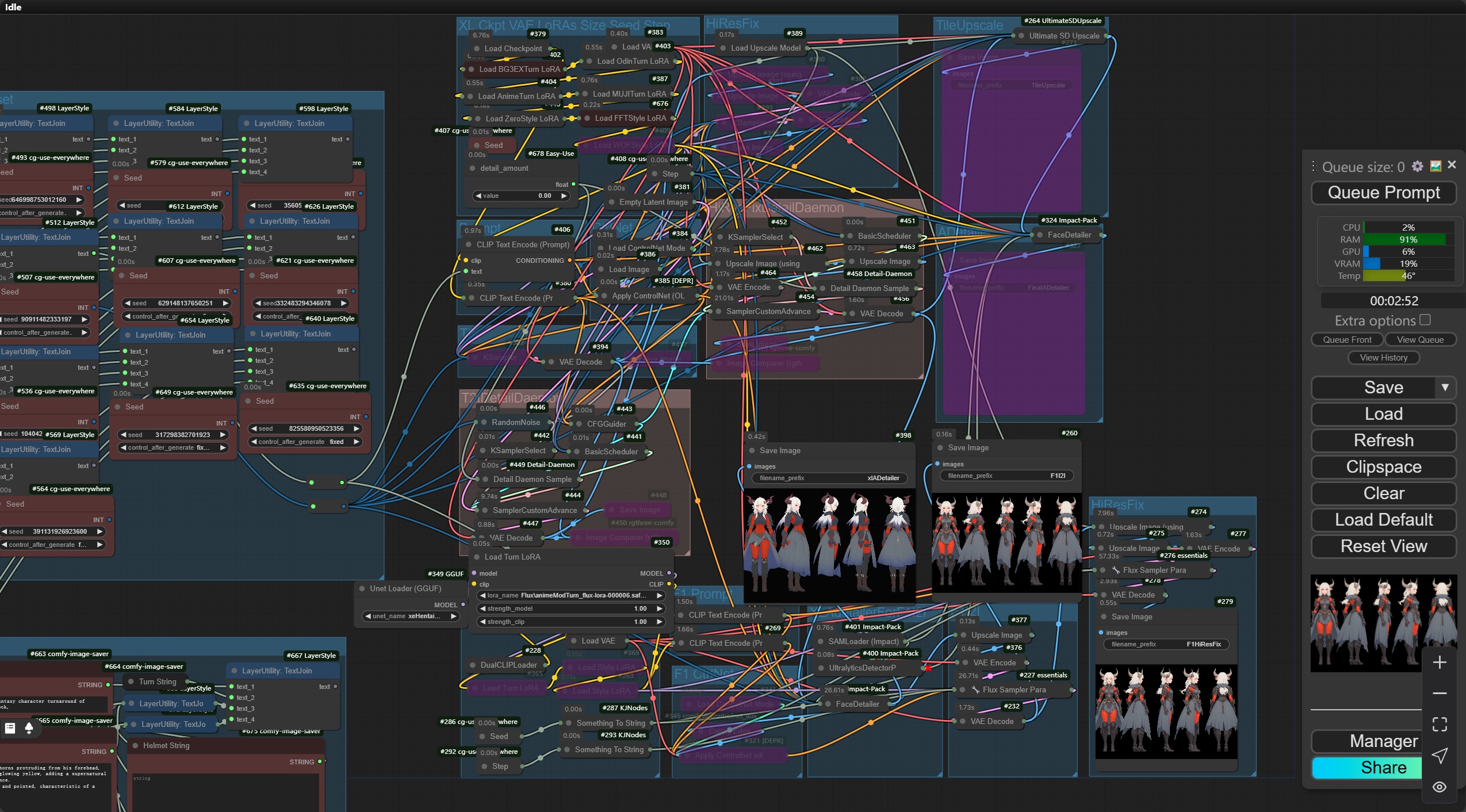
Task: Click the Load FFTStyle LoRA node's collapse dot
Action: click(587, 118)
